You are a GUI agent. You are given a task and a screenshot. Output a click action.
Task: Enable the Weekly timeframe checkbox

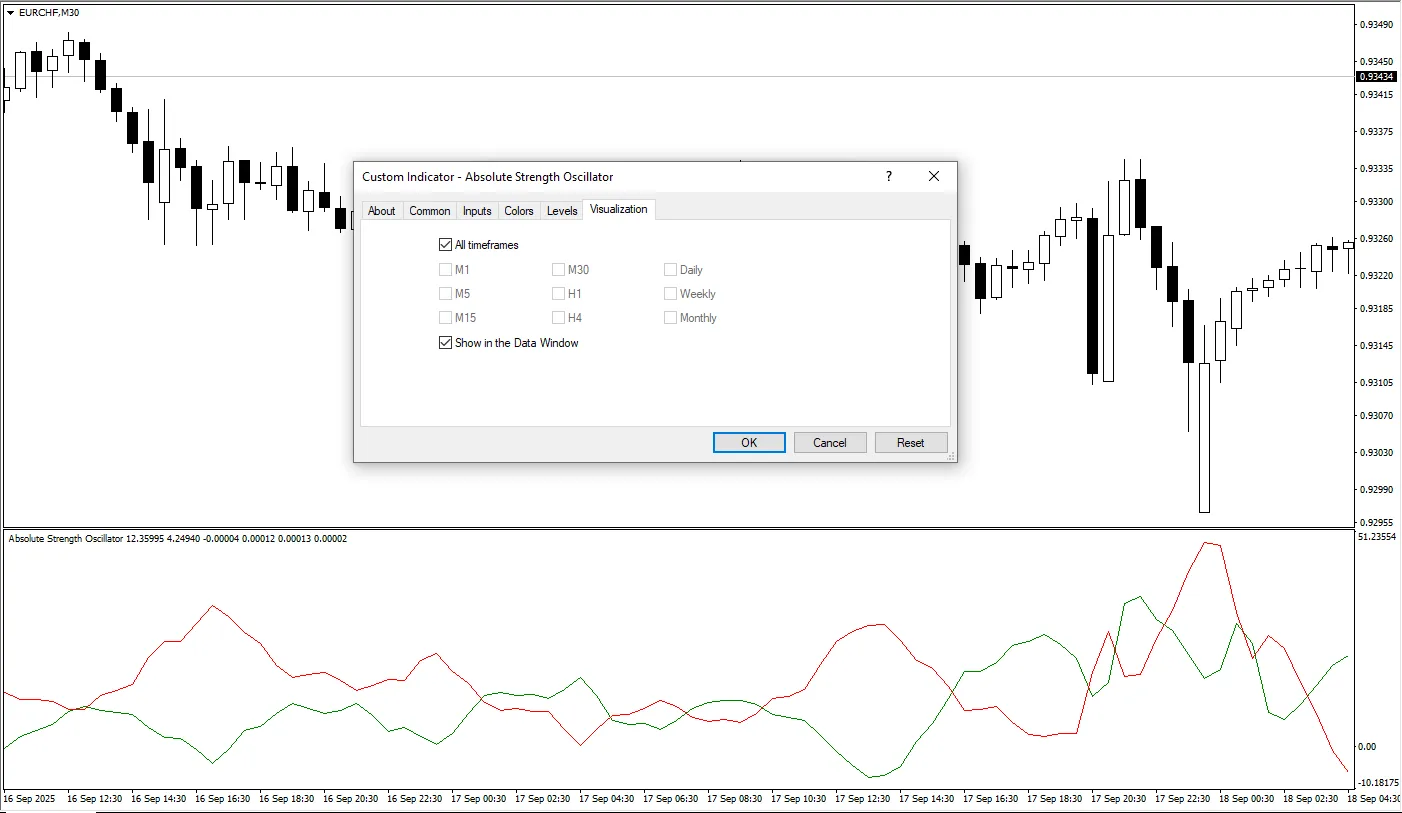(x=670, y=293)
